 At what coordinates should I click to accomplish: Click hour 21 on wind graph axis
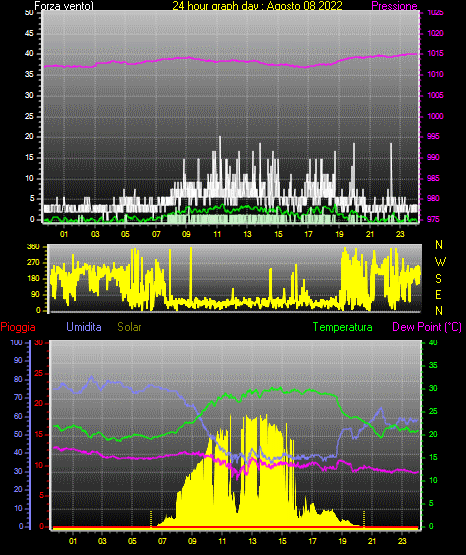coord(370,234)
